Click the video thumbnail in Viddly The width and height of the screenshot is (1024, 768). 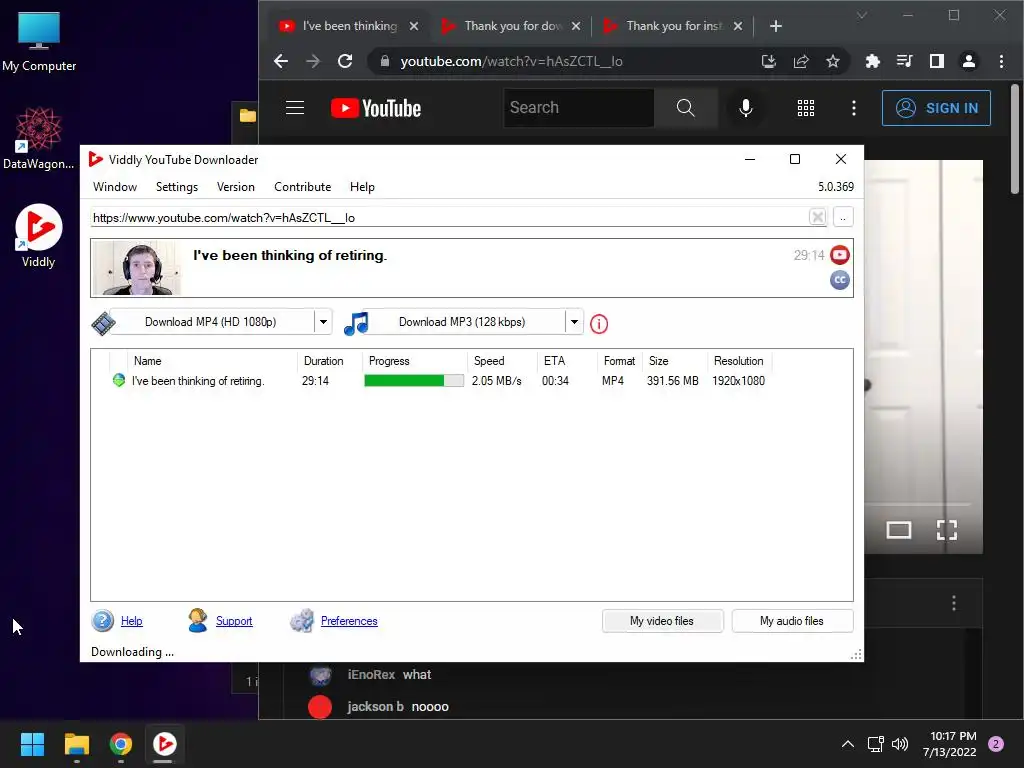(x=136, y=268)
